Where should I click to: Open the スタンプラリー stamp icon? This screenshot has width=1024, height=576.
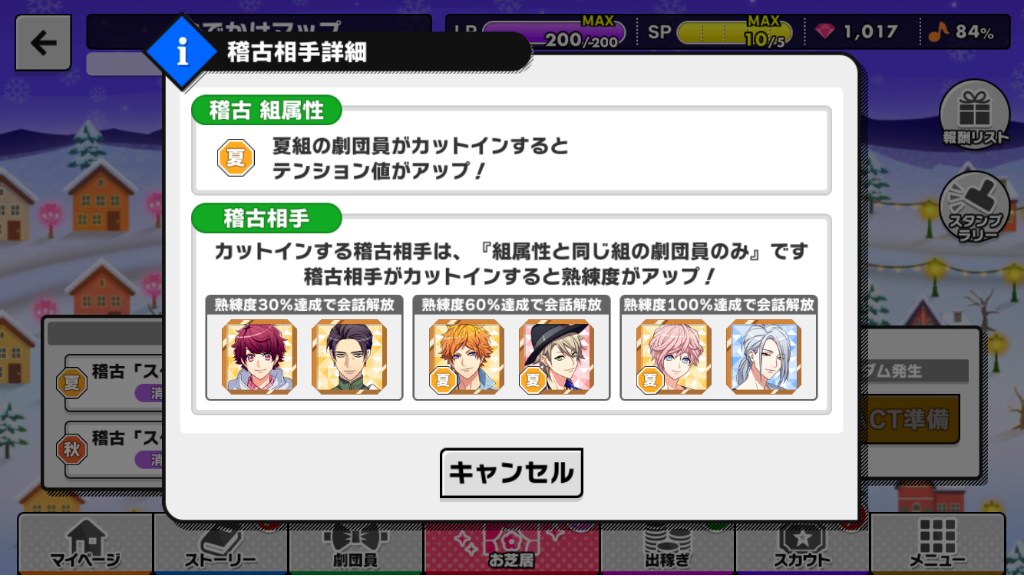tap(974, 208)
